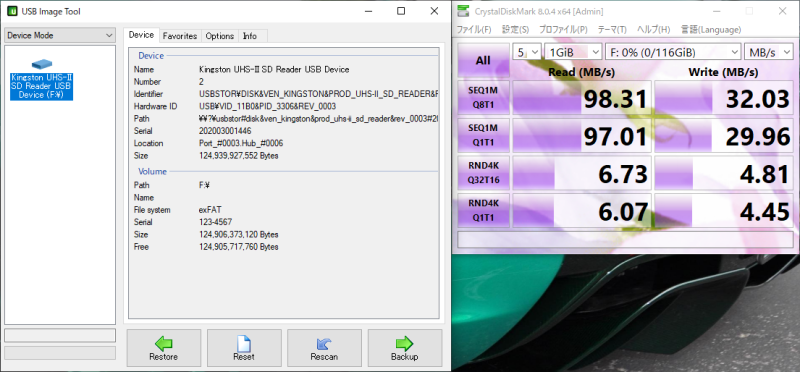The image size is (800, 372).
Task: Open the 言語(Language) menu in CrystalDiskMark
Action: (711, 30)
